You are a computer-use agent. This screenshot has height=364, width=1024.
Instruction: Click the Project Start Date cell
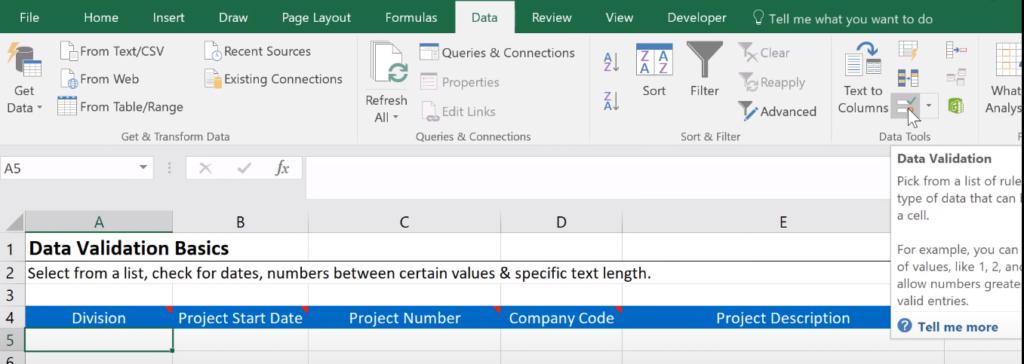pos(240,318)
